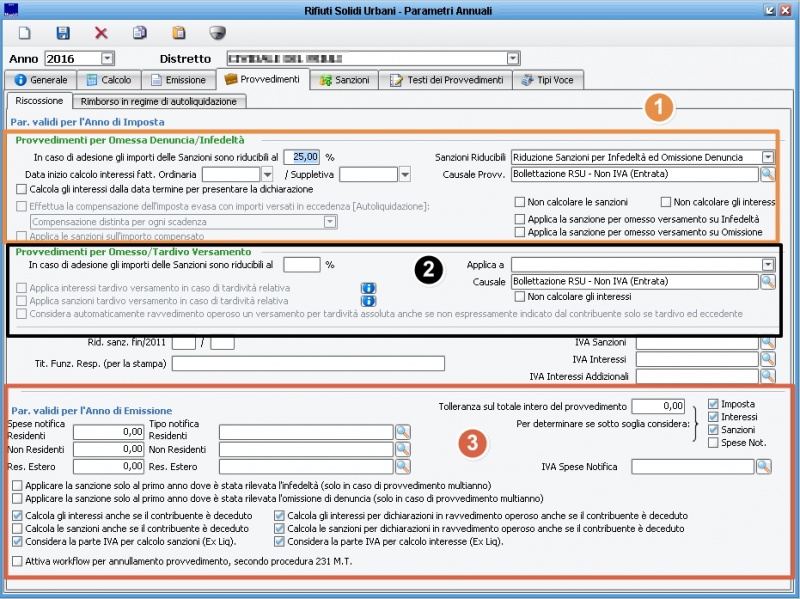Expand the Distretto dropdown
Viewport: 800px width, 599px height.
click(x=513, y=59)
